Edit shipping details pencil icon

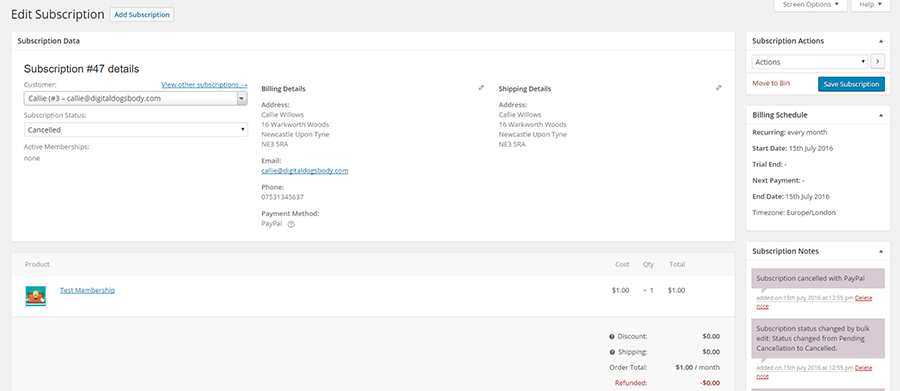(719, 88)
